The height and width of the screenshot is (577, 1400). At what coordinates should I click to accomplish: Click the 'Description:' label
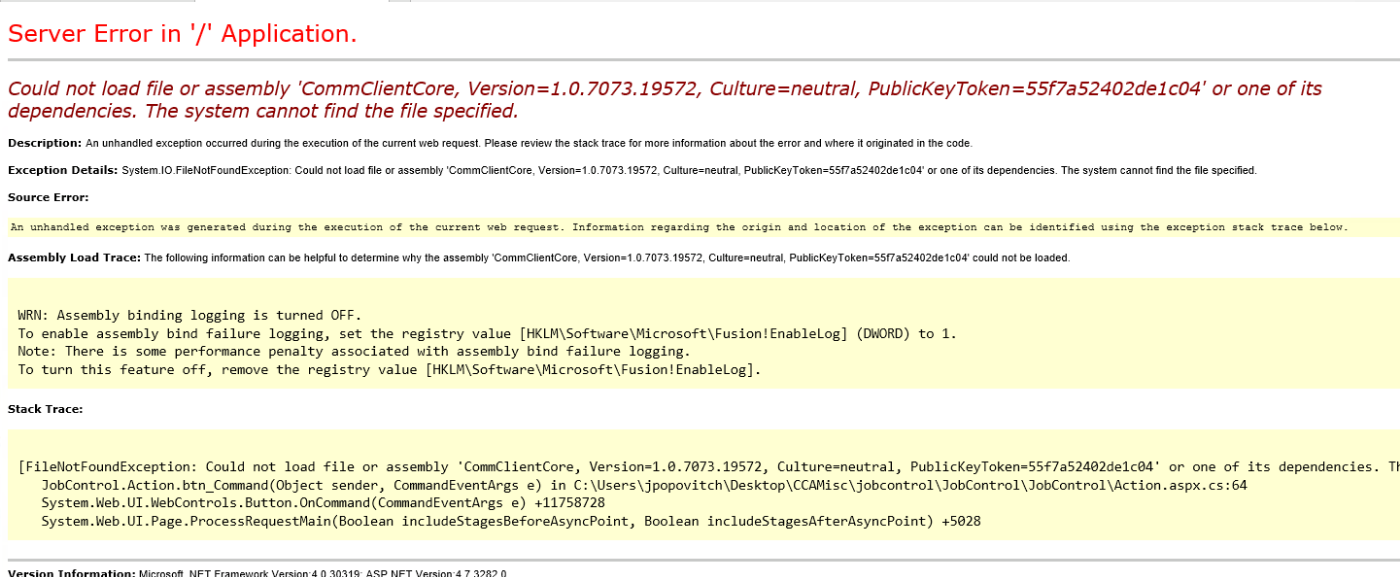(x=44, y=143)
